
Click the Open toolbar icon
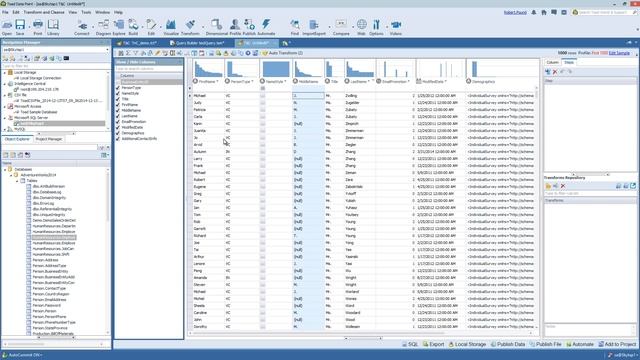tap(7, 27)
